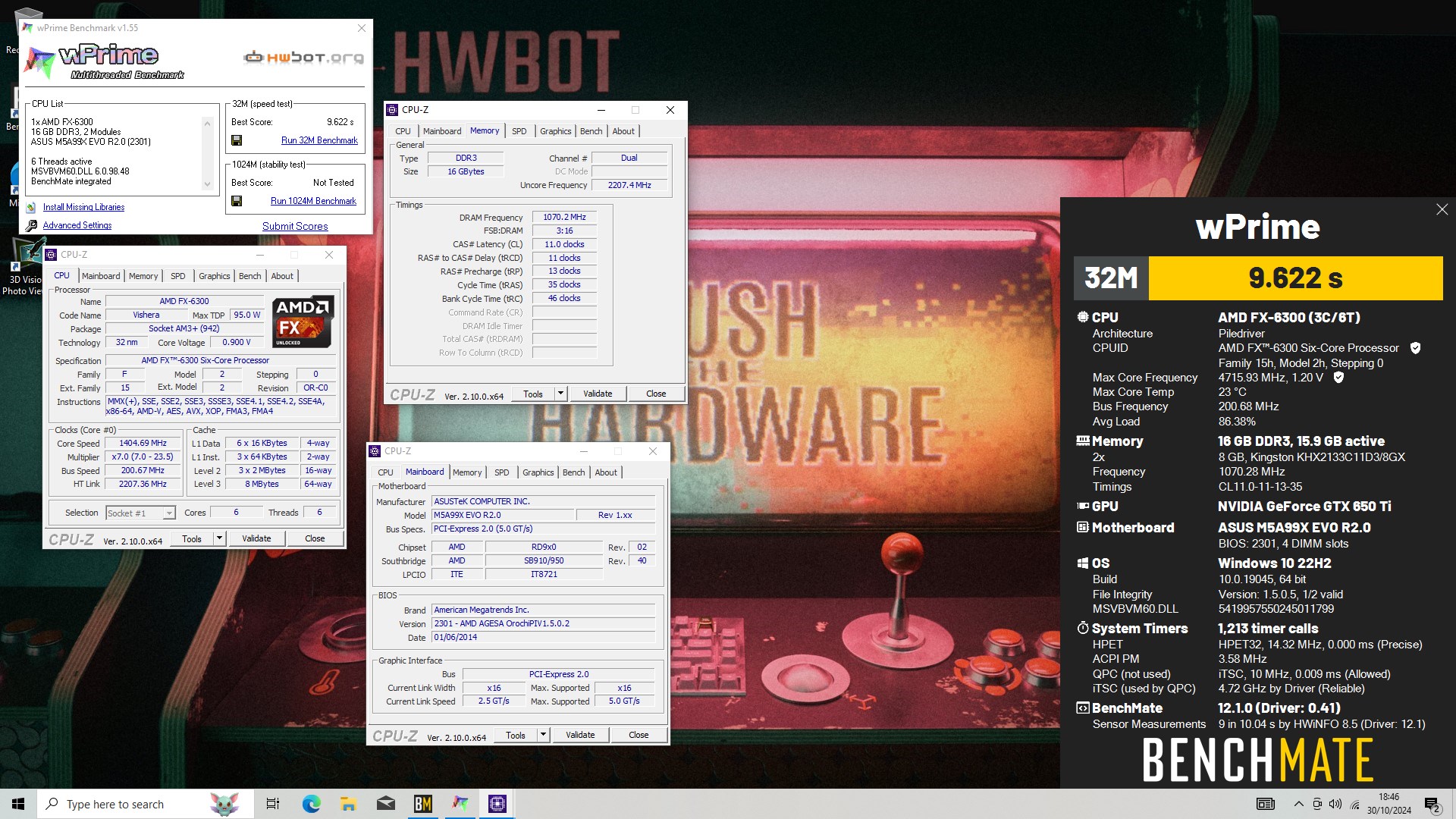The image size is (1456, 819).
Task: Click the Multiplier value x7.0 field
Action: [x=143, y=457]
